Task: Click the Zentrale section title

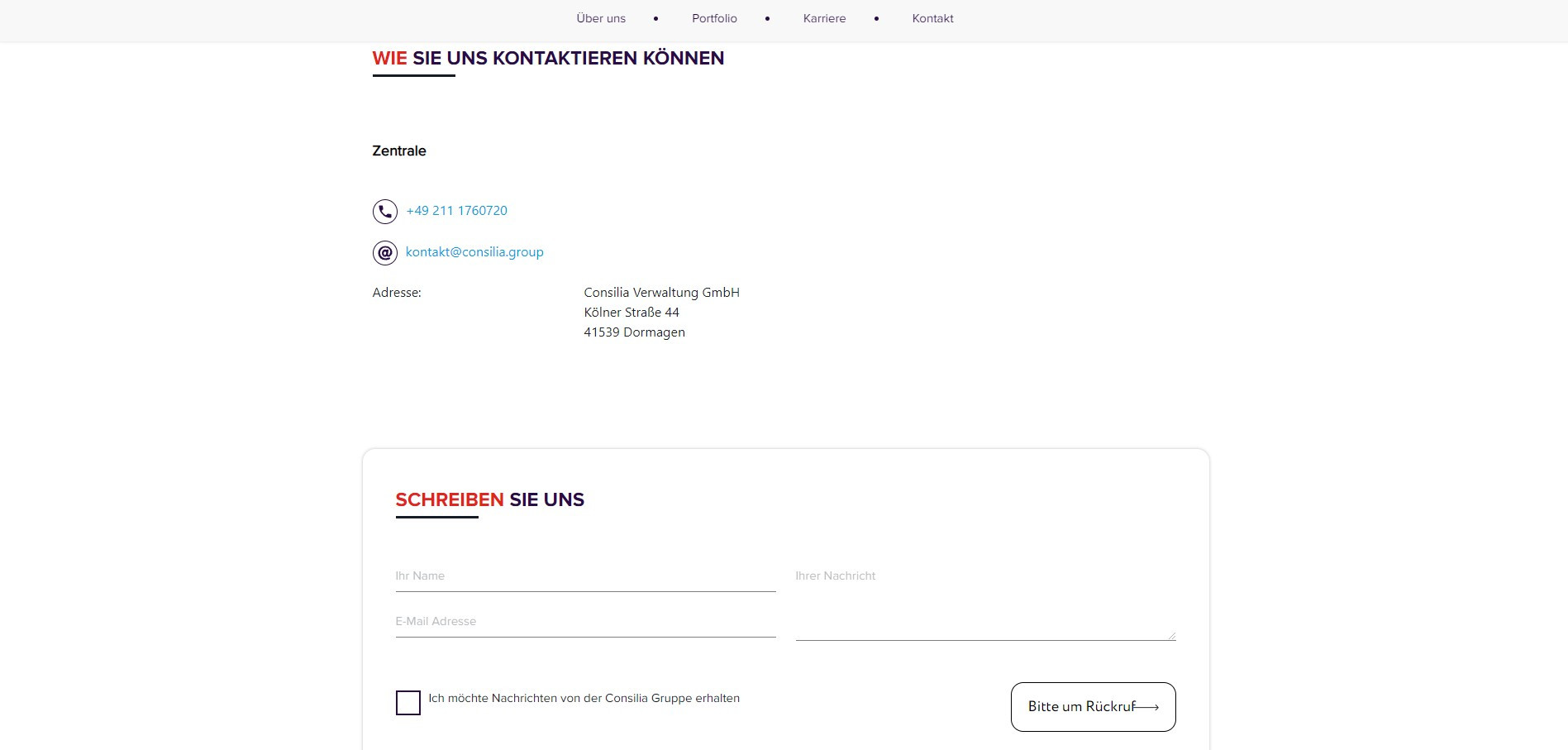Action: click(399, 151)
